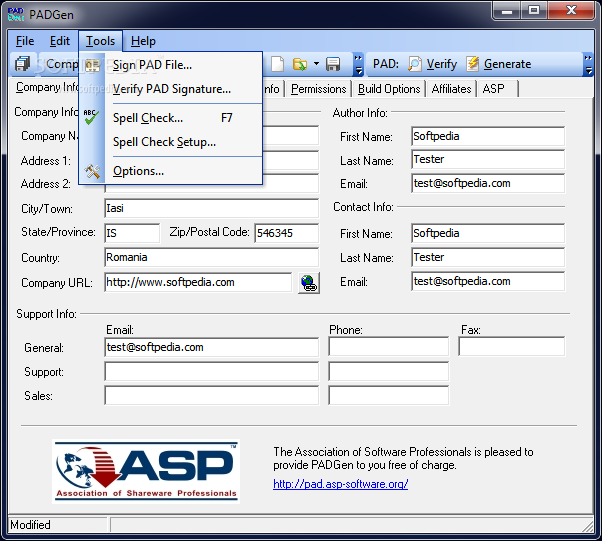Switch to the Affiliates tab
Viewport: 602px width, 541px height.
(x=451, y=89)
